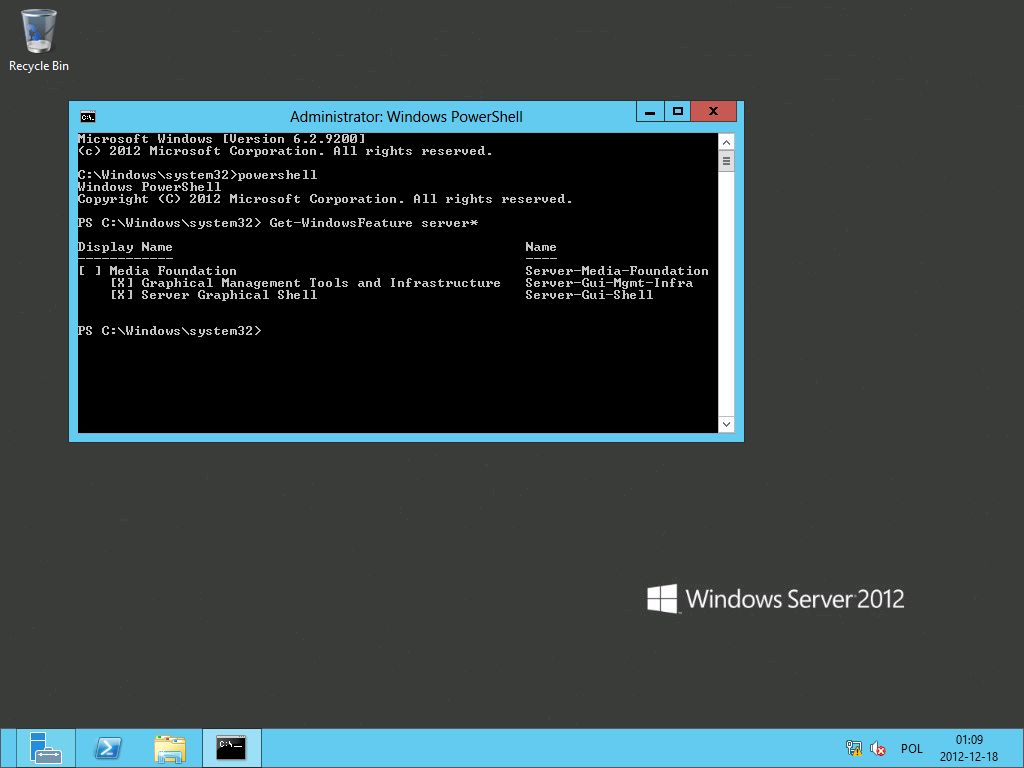Click the last 'PS C:\Windows\system32>' prompt
This screenshot has width=1024, height=768.
169,331
